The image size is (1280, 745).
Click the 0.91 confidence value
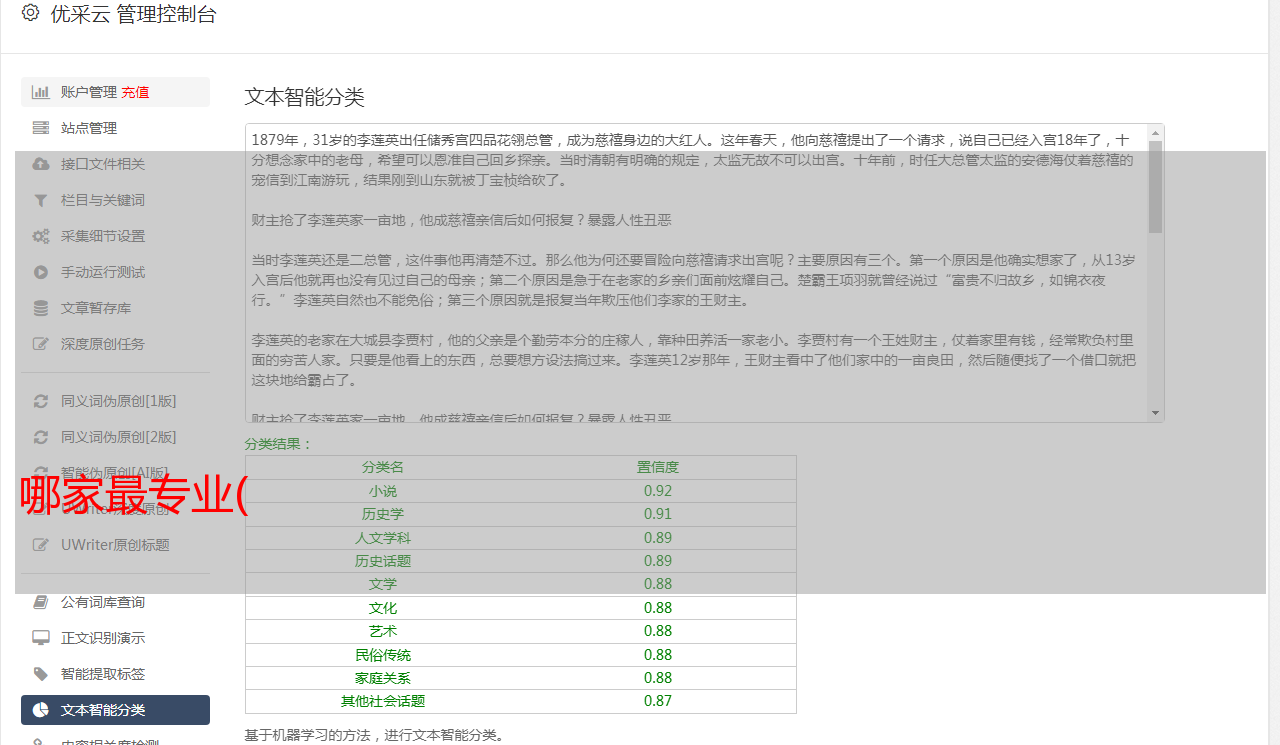pos(658,514)
